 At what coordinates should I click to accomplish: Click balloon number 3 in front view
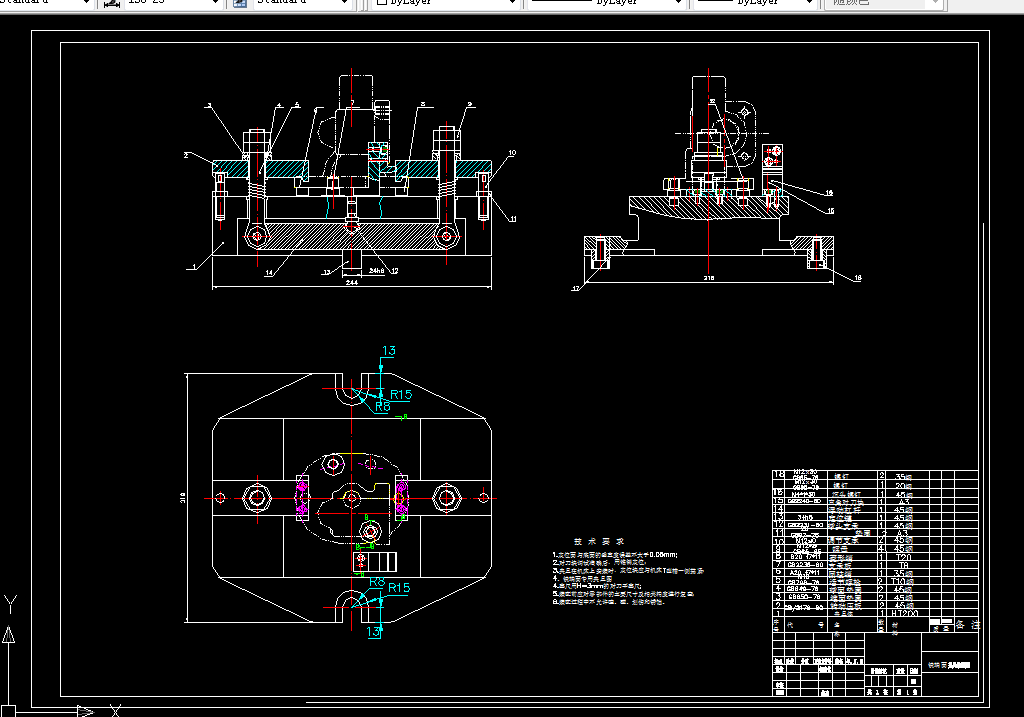point(209,105)
